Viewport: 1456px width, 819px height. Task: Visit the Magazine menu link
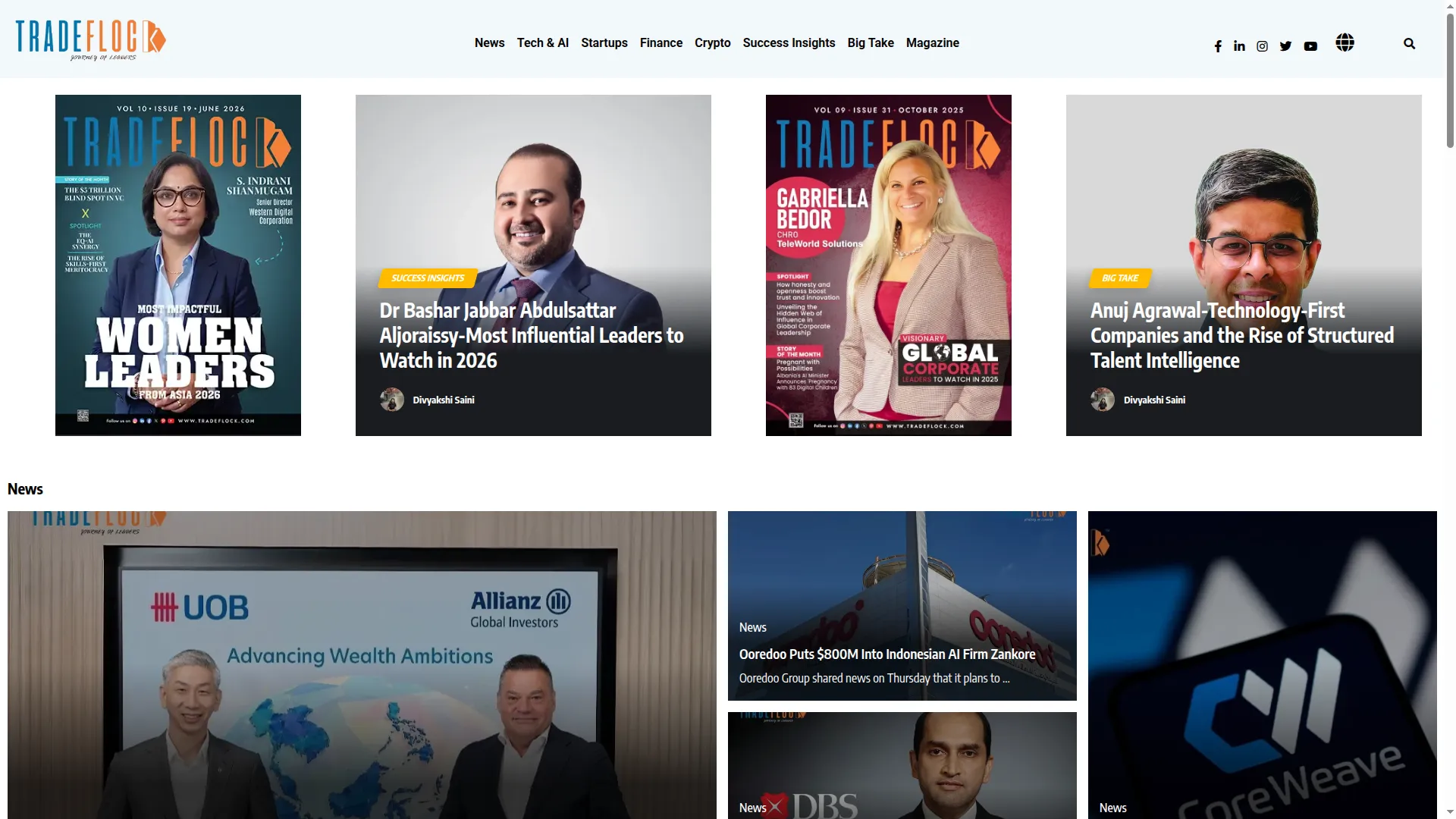pos(933,43)
